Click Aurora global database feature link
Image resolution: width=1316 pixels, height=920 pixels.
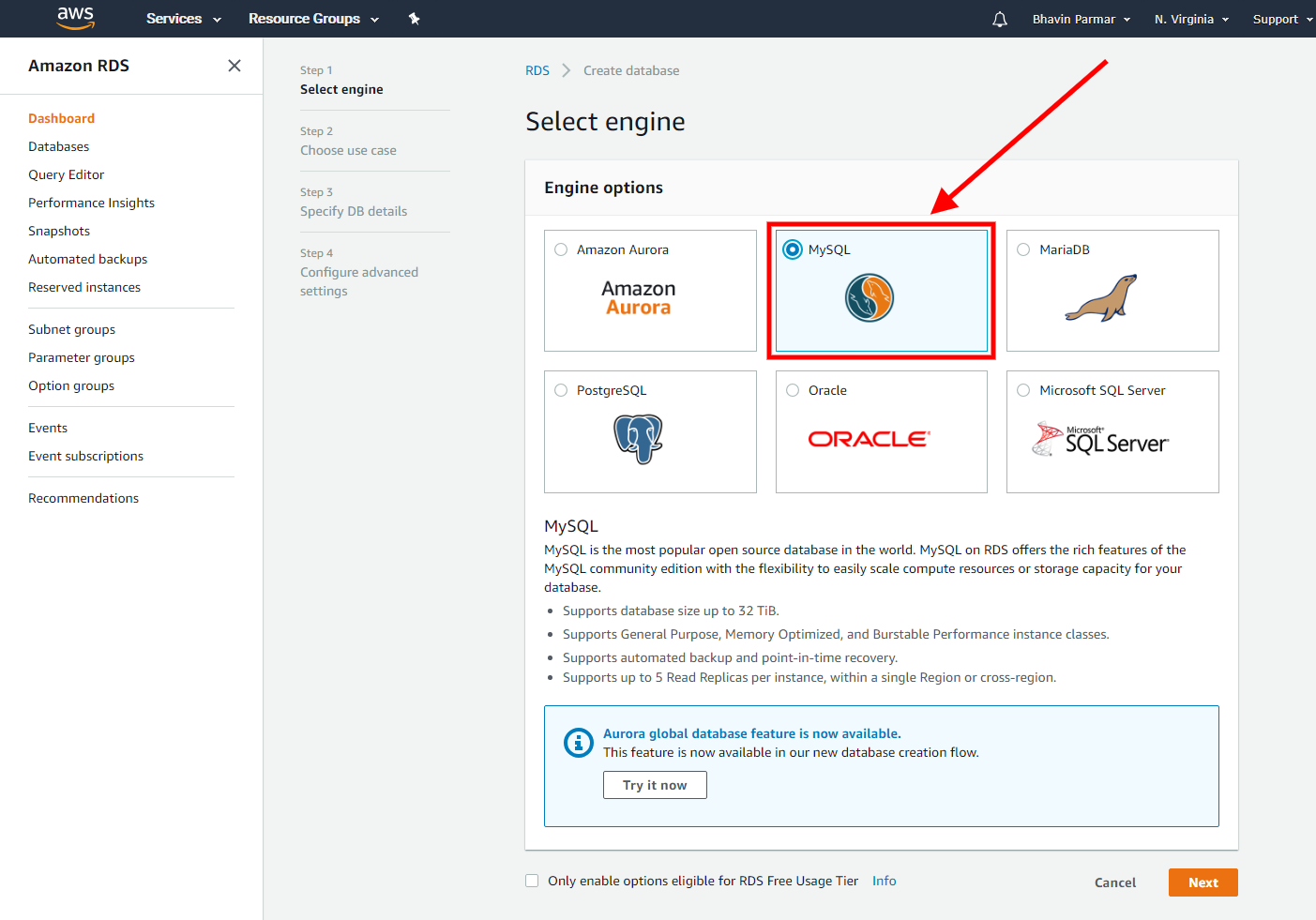tap(752, 733)
